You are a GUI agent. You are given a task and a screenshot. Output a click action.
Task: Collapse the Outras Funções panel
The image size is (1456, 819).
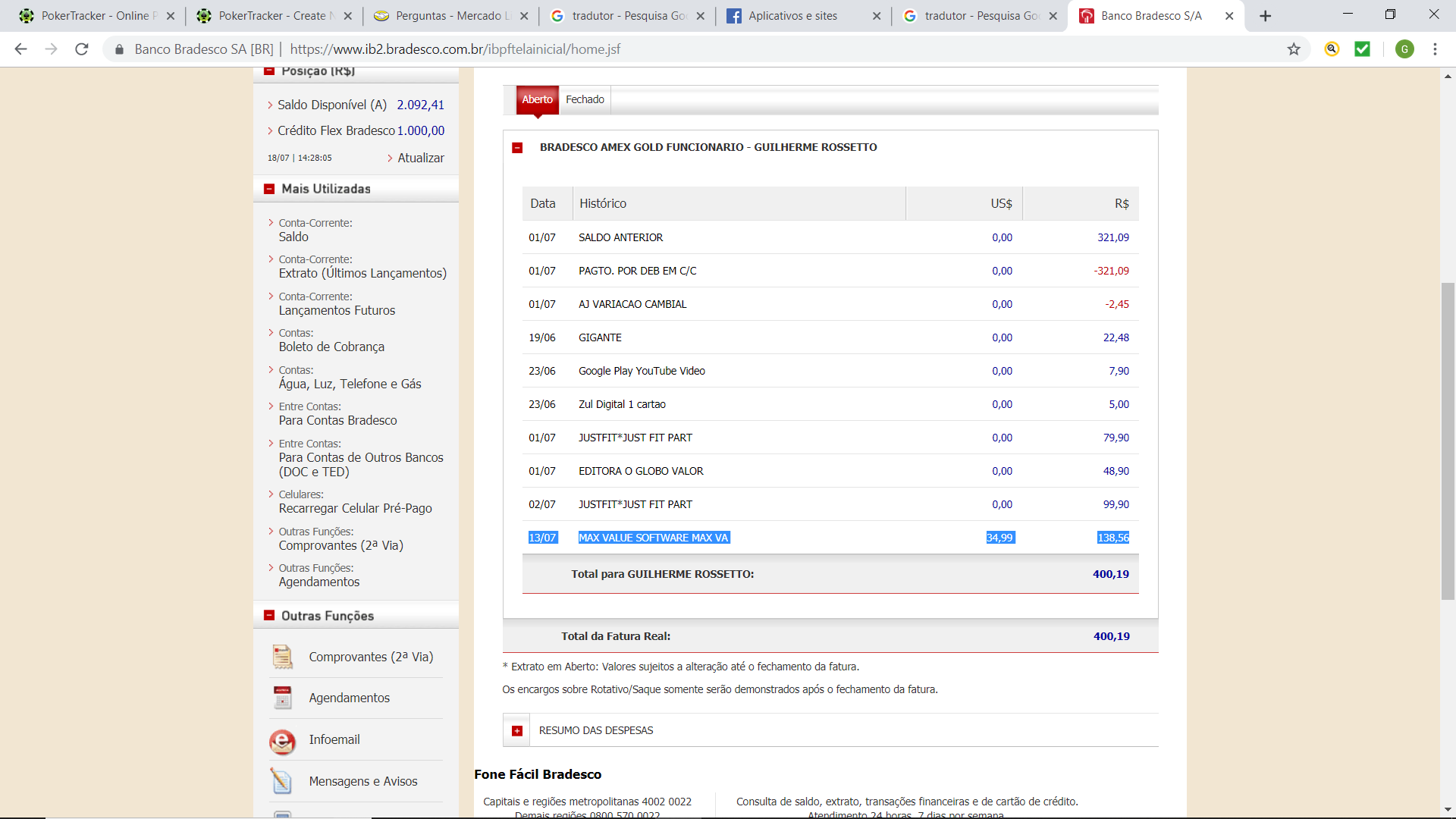click(268, 616)
